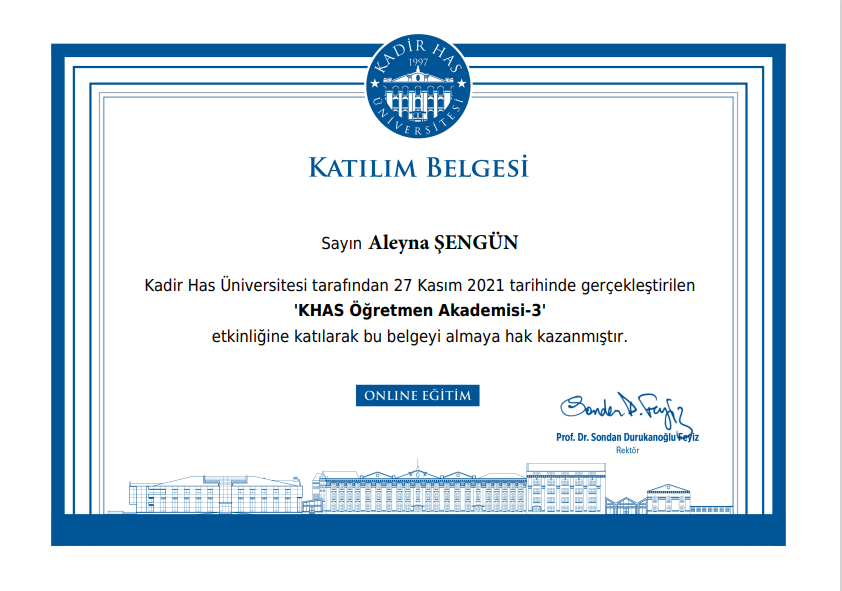Click 'Prof. Dr. Sondan Durukanoğlu Feyiz'
The image size is (842, 591).
[x=627, y=437]
